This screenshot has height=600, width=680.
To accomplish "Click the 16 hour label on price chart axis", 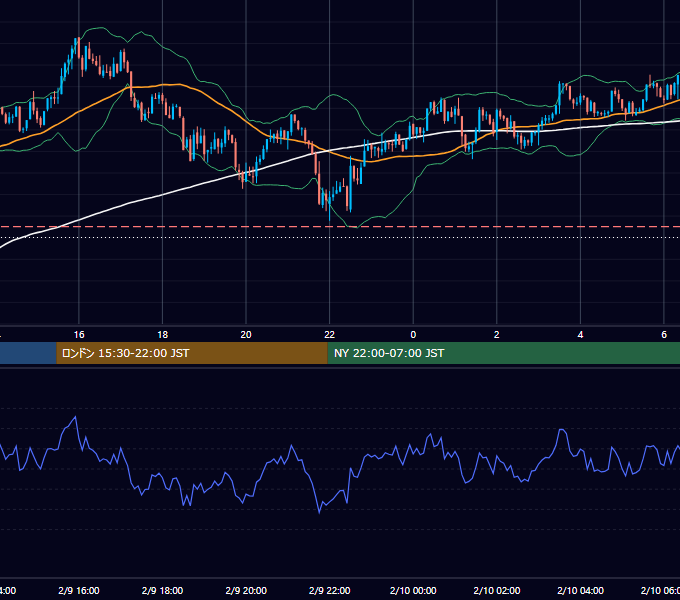I will [x=79, y=335].
